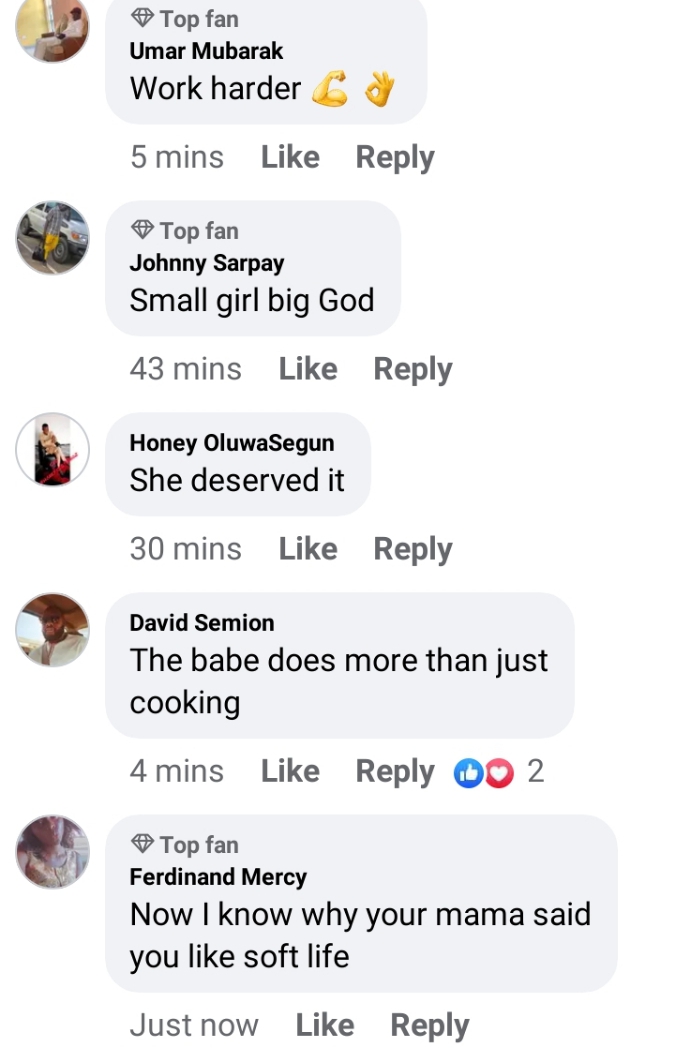Like Ferdinand Mercy's 'soft life' comment

pyautogui.click(x=325, y=1025)
